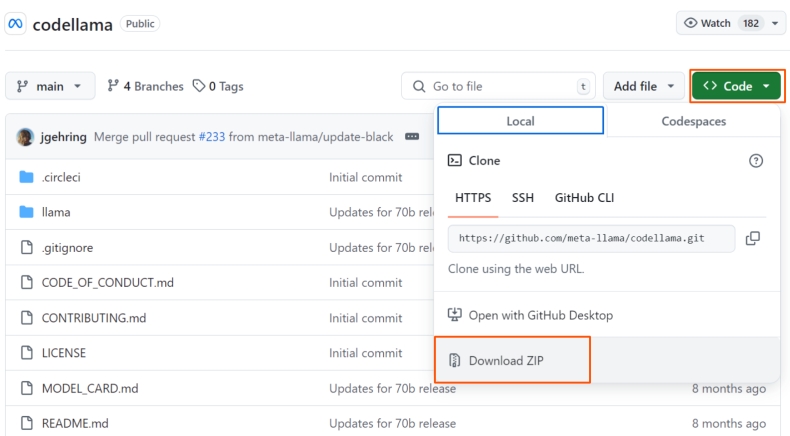Select the GitHub CLI clone tab
Viewport: 790px width, 436px height.
(x=584, y=197)
